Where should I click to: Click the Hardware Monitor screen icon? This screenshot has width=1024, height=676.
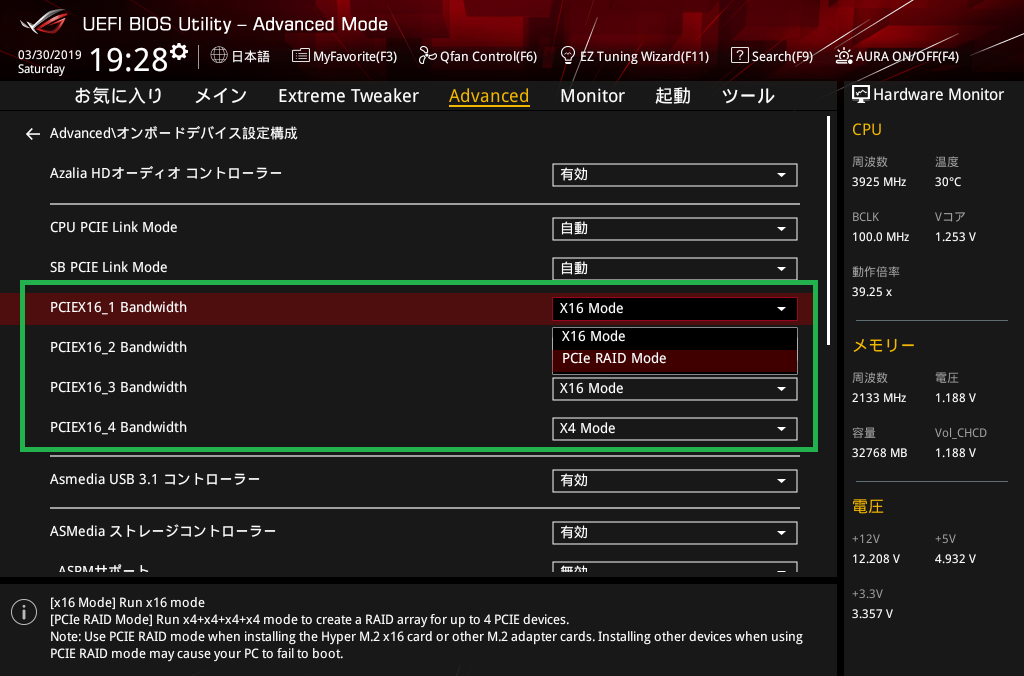coord(861,95)
